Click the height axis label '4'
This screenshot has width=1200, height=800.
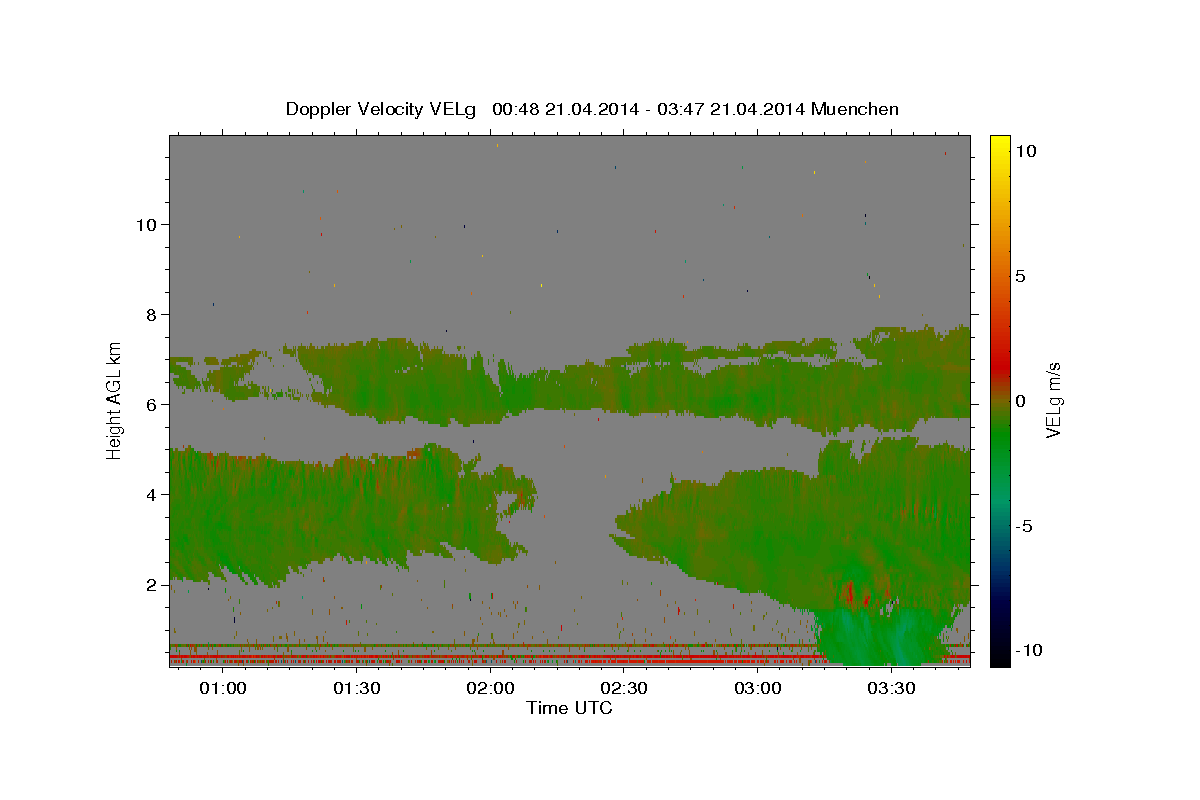click(x=150, y=494)
